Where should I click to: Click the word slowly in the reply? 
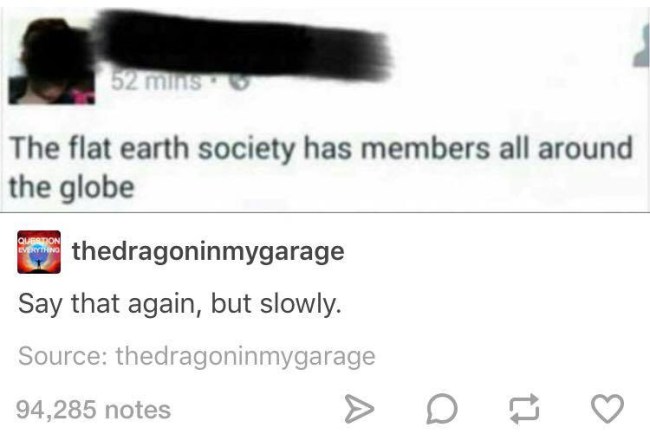[x=301, y=304]
